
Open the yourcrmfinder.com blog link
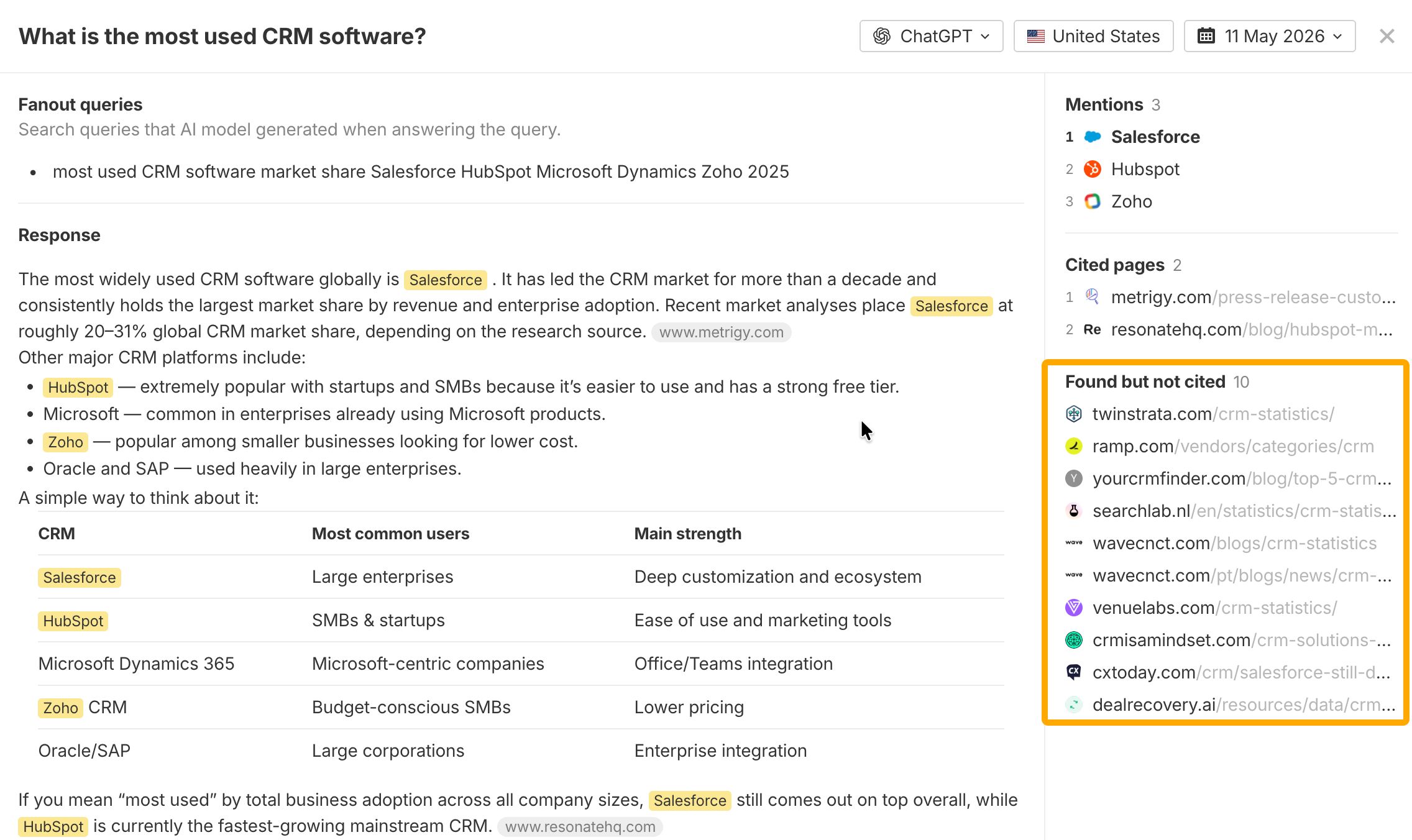pos(1242,478)
